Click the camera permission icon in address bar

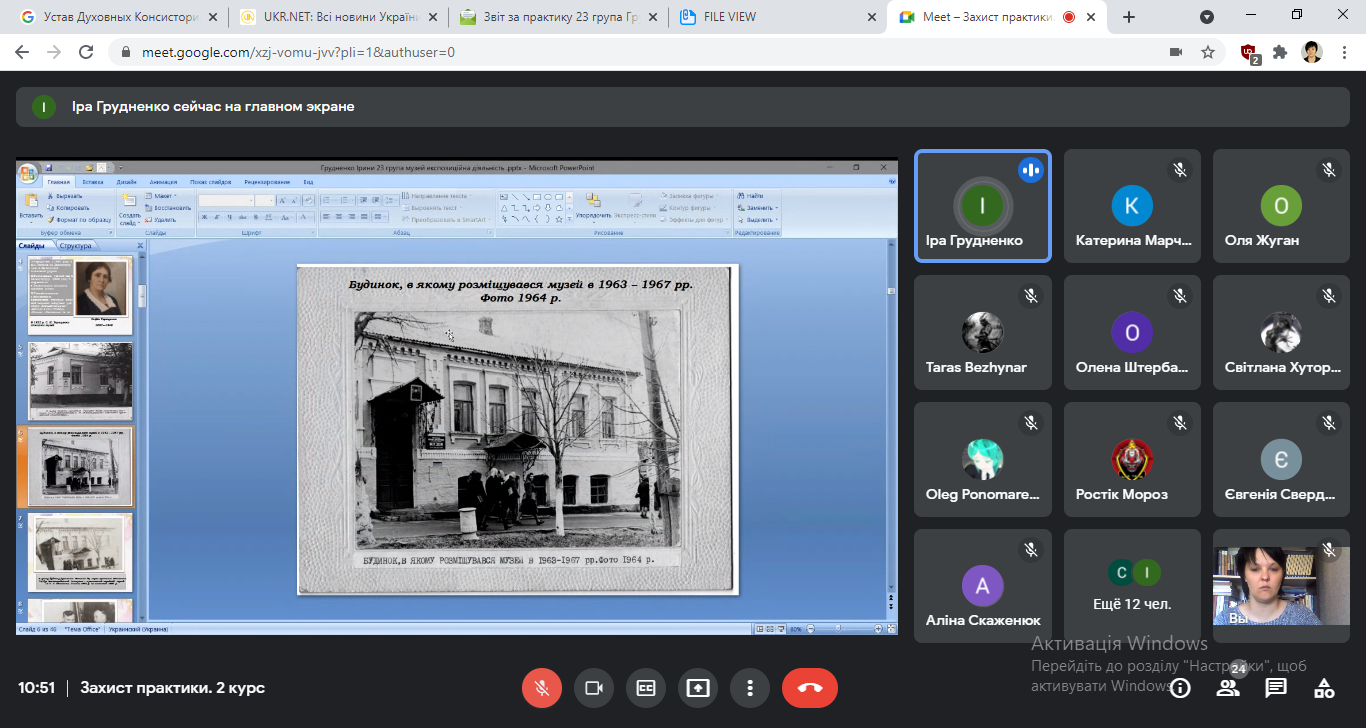point(1176,52)
